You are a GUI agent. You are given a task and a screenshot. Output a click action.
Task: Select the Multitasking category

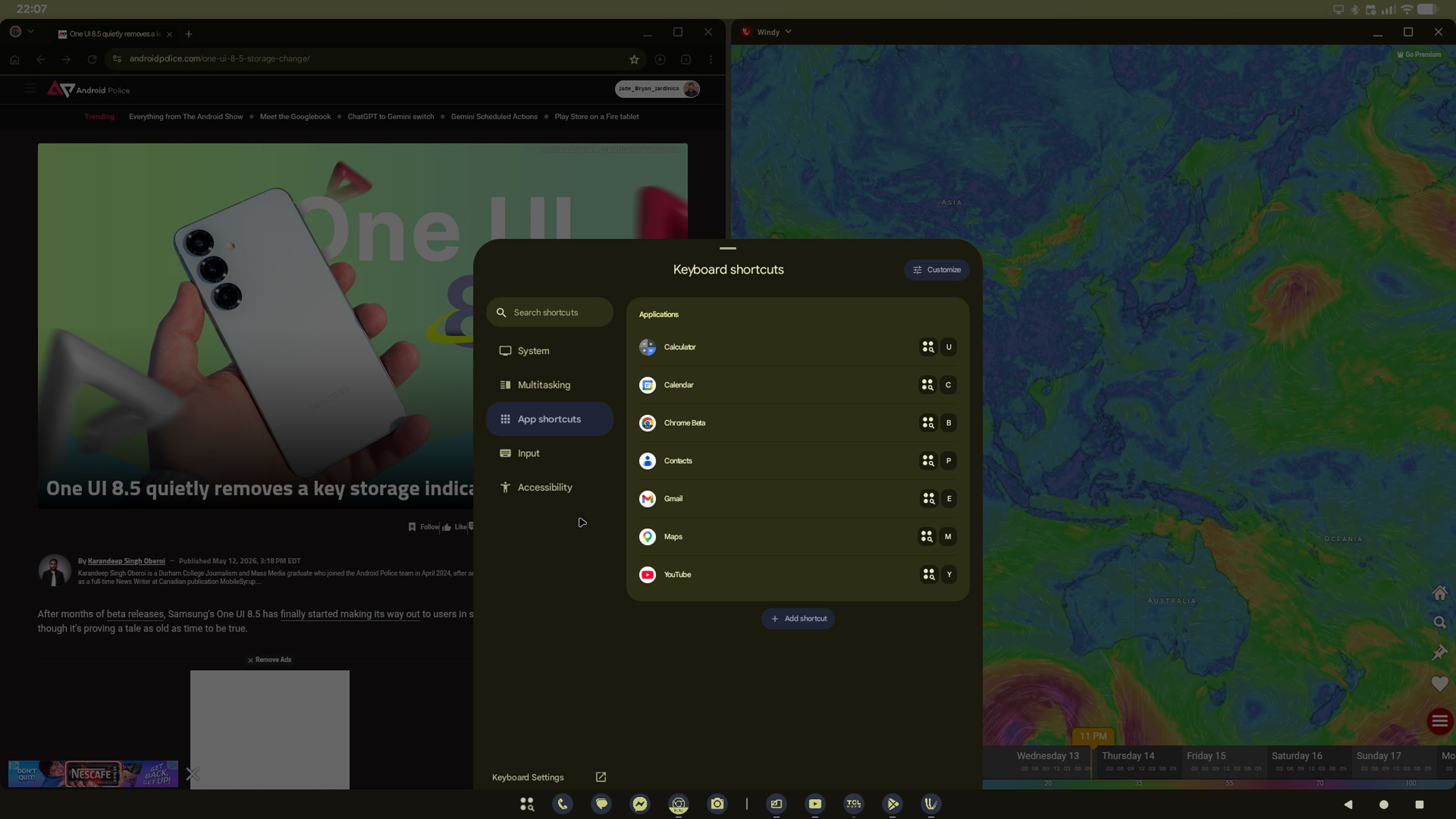click(549, 385)
